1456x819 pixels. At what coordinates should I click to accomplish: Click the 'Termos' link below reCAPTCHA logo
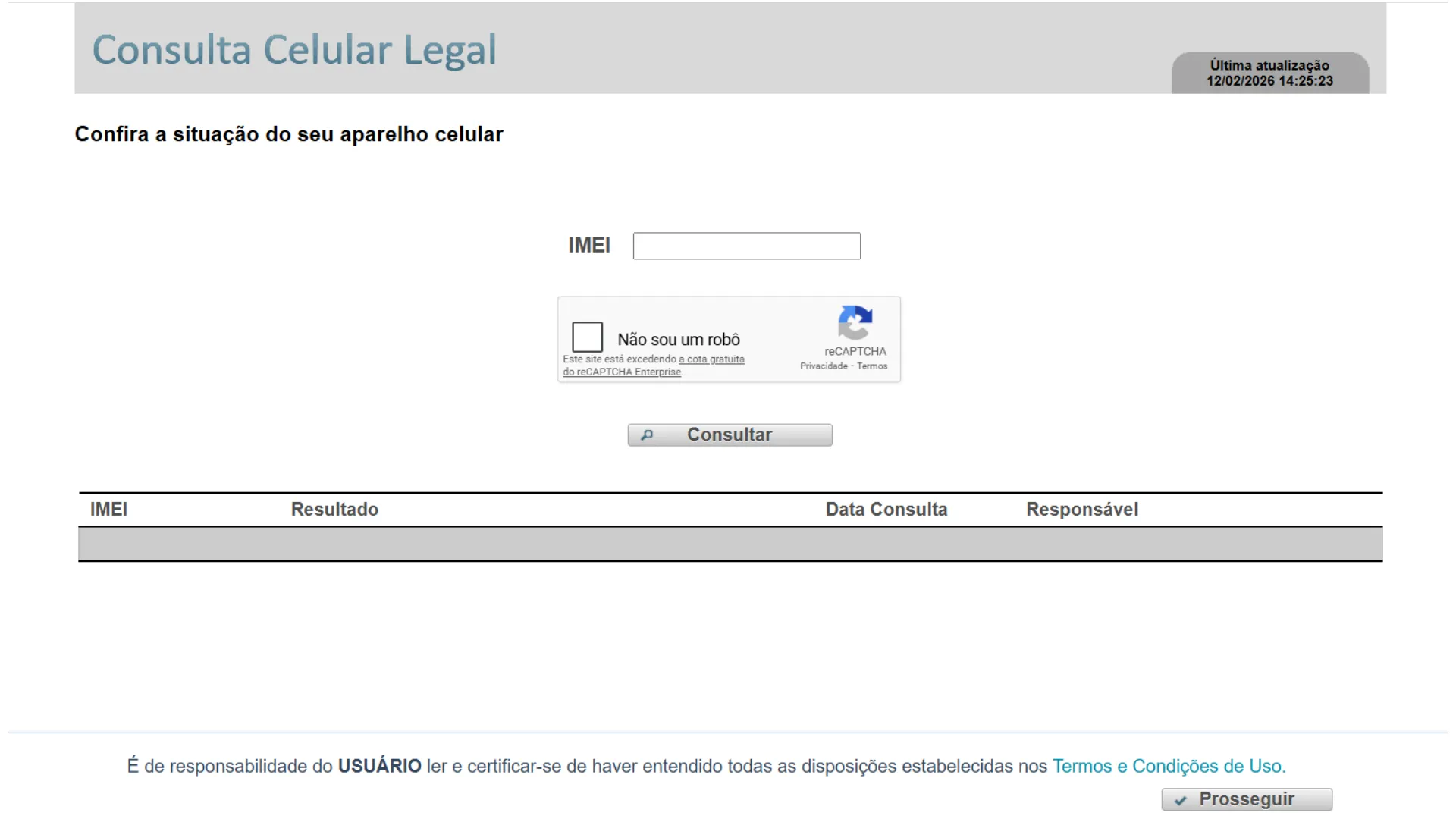pyautogui.click(x=871, y=366)
